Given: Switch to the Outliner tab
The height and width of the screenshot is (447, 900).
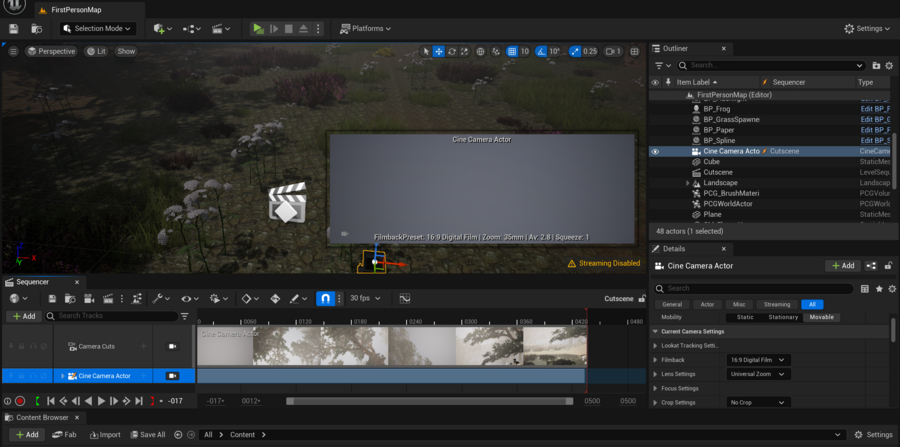Looking at the screenshot, I should point(675,49).
